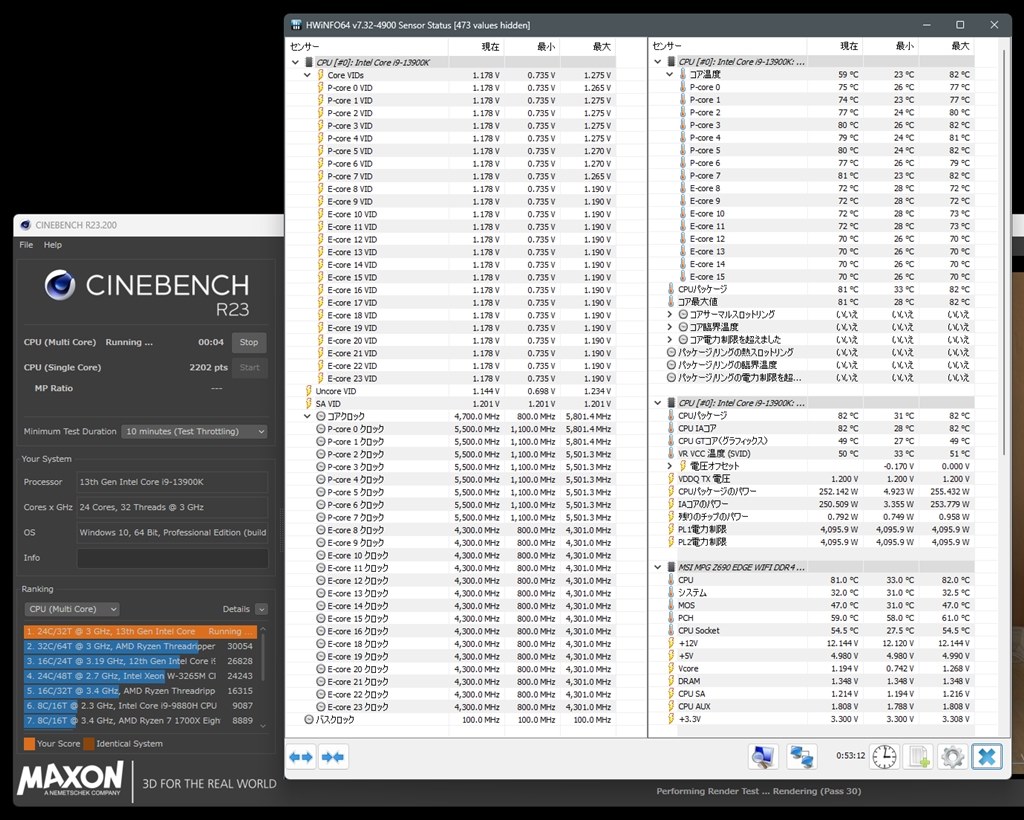Image resolution: width=1024 pixels, height=820 pixels.
Task: Click the +12V lightning icon
Action: tap(671, 643)
